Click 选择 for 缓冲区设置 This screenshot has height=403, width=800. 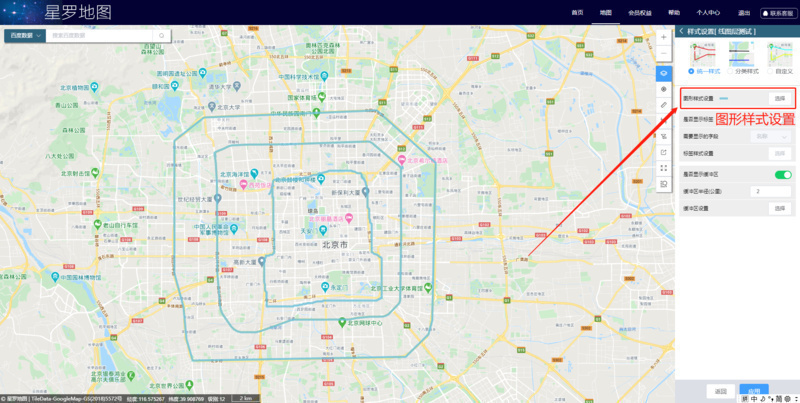[780, 208]
